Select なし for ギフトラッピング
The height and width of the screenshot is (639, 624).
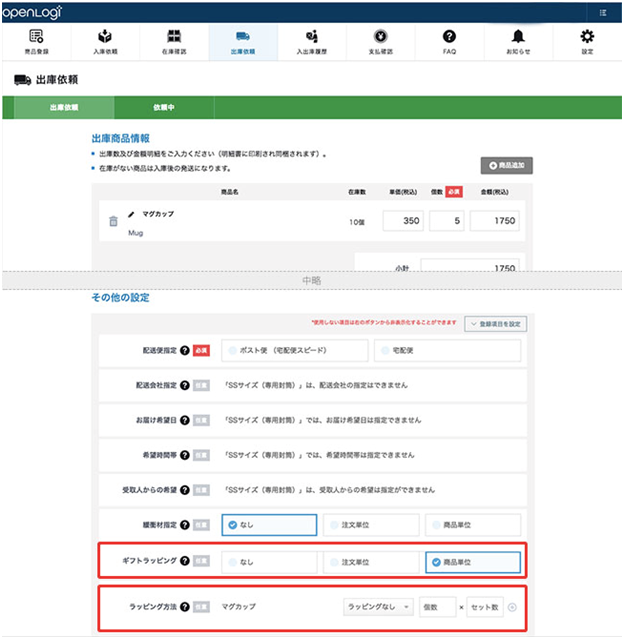[269, 562]
